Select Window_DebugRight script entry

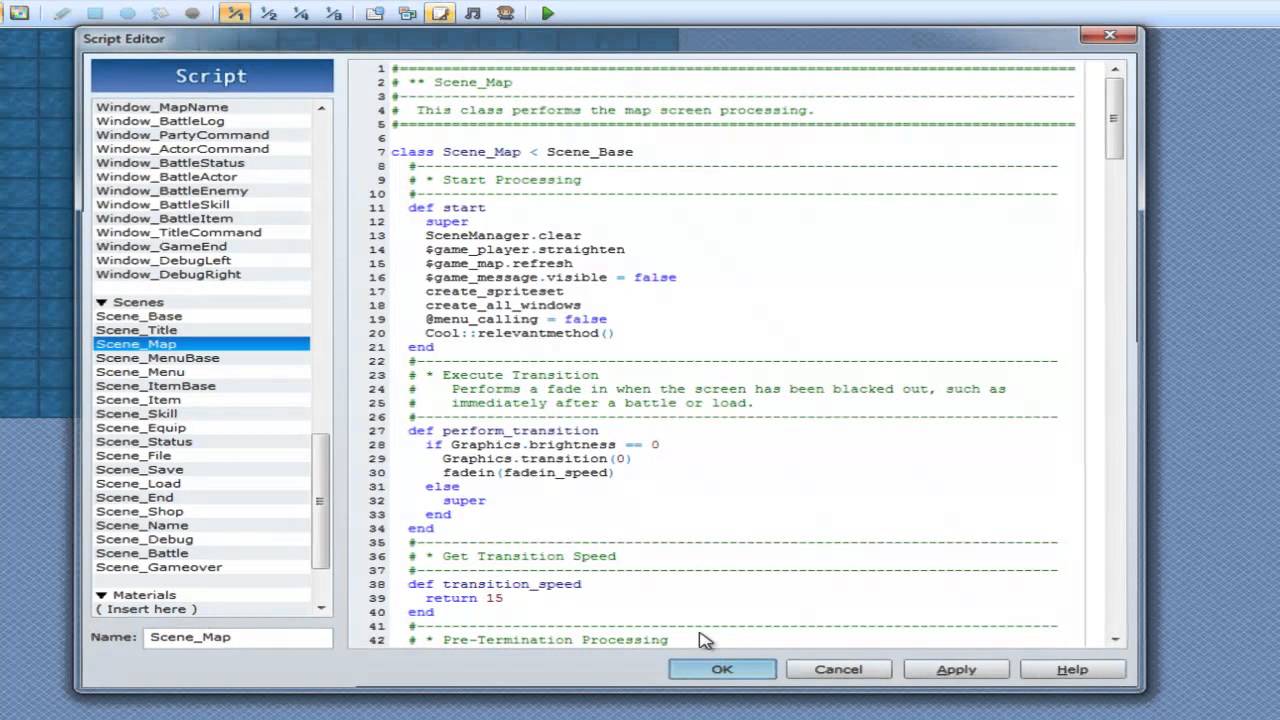pyautogui.click(x=202, y=274)
